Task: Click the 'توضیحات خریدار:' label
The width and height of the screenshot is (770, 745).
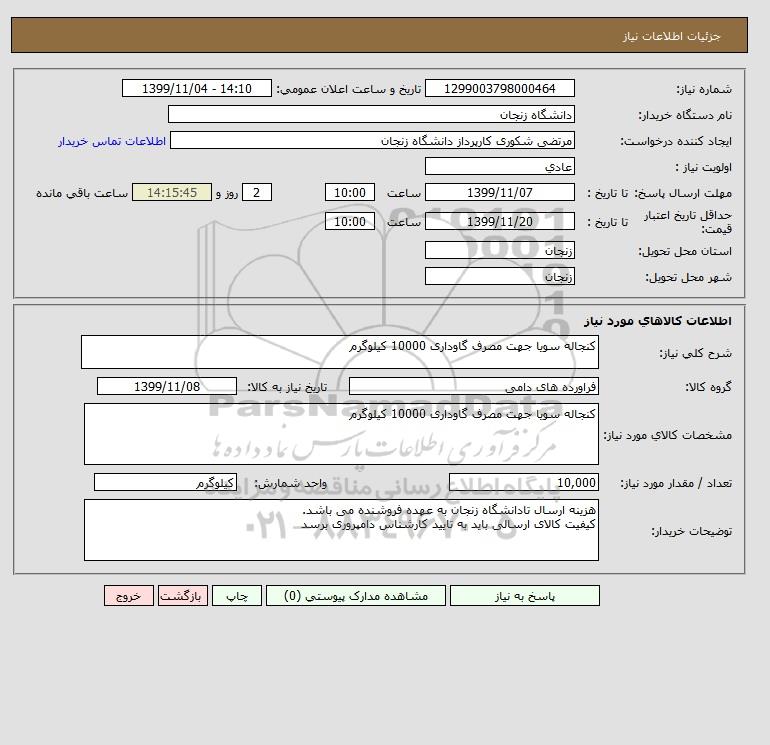Action: 691,531
